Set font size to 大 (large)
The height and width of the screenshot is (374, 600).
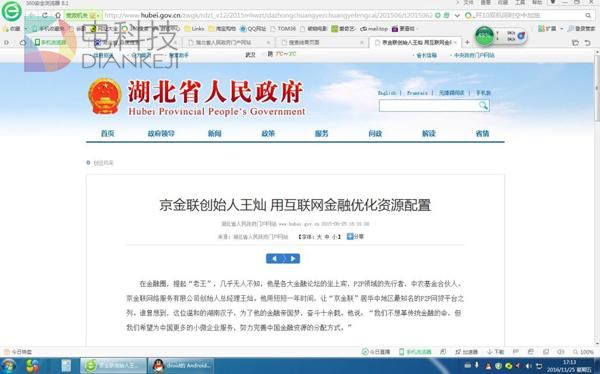coord(319,237)
